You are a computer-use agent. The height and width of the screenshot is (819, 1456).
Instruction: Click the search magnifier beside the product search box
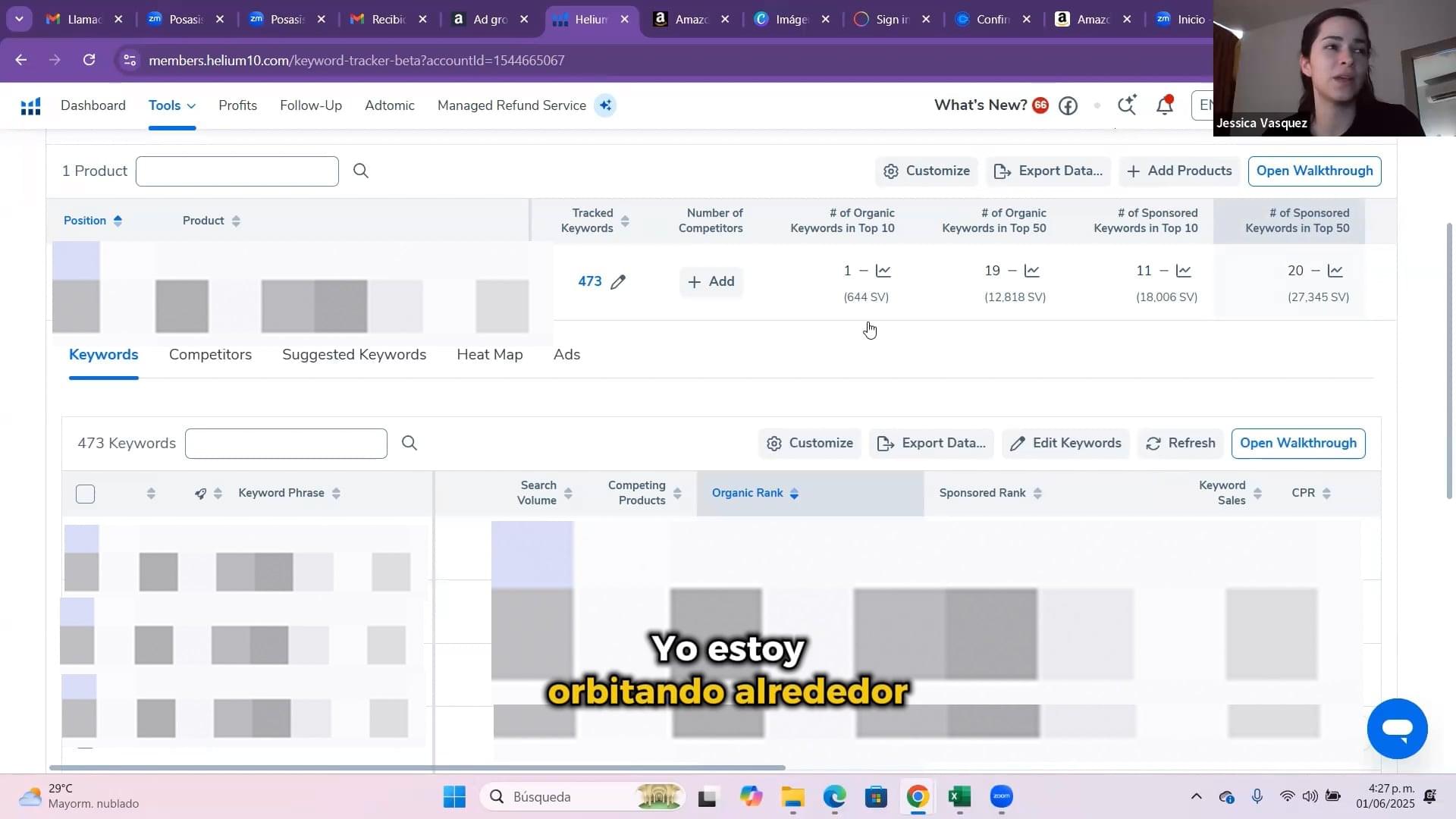pos(360,171)
